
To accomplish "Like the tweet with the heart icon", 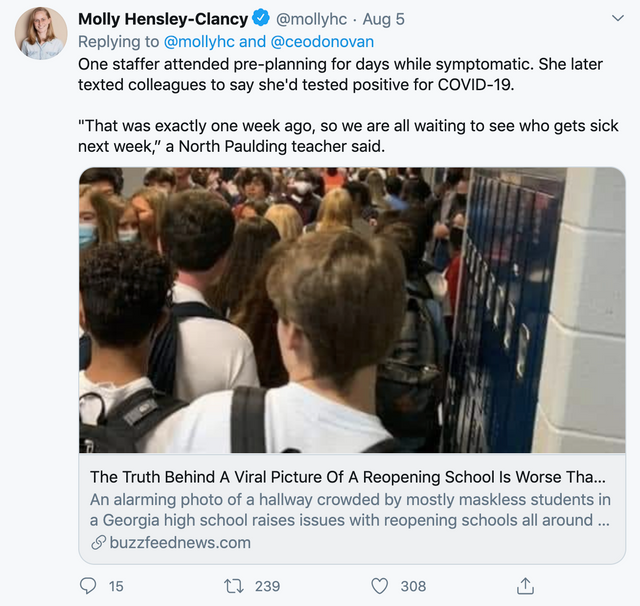I will coord(380,585).
